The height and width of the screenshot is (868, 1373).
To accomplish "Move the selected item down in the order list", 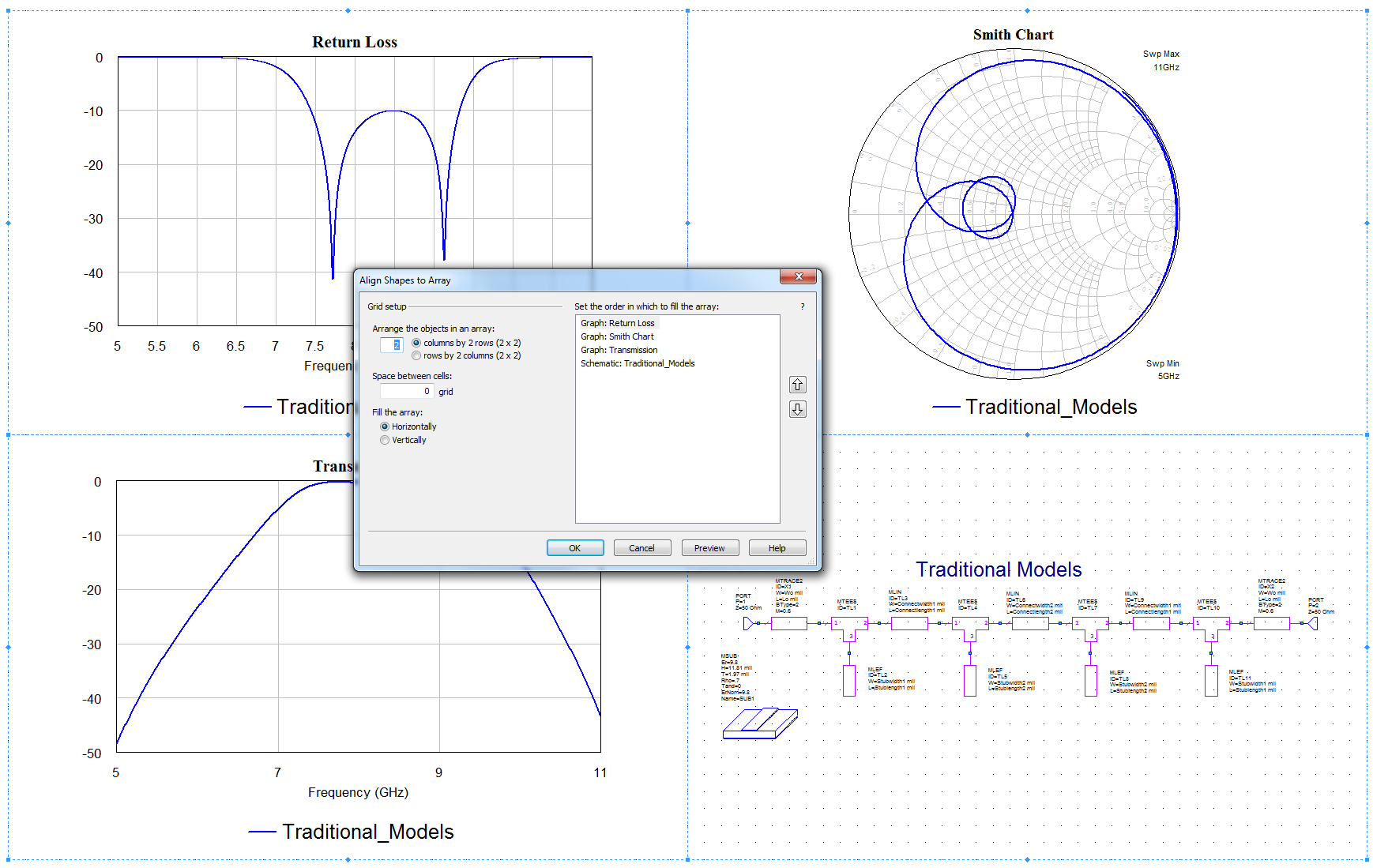I will tap(797, 409).
